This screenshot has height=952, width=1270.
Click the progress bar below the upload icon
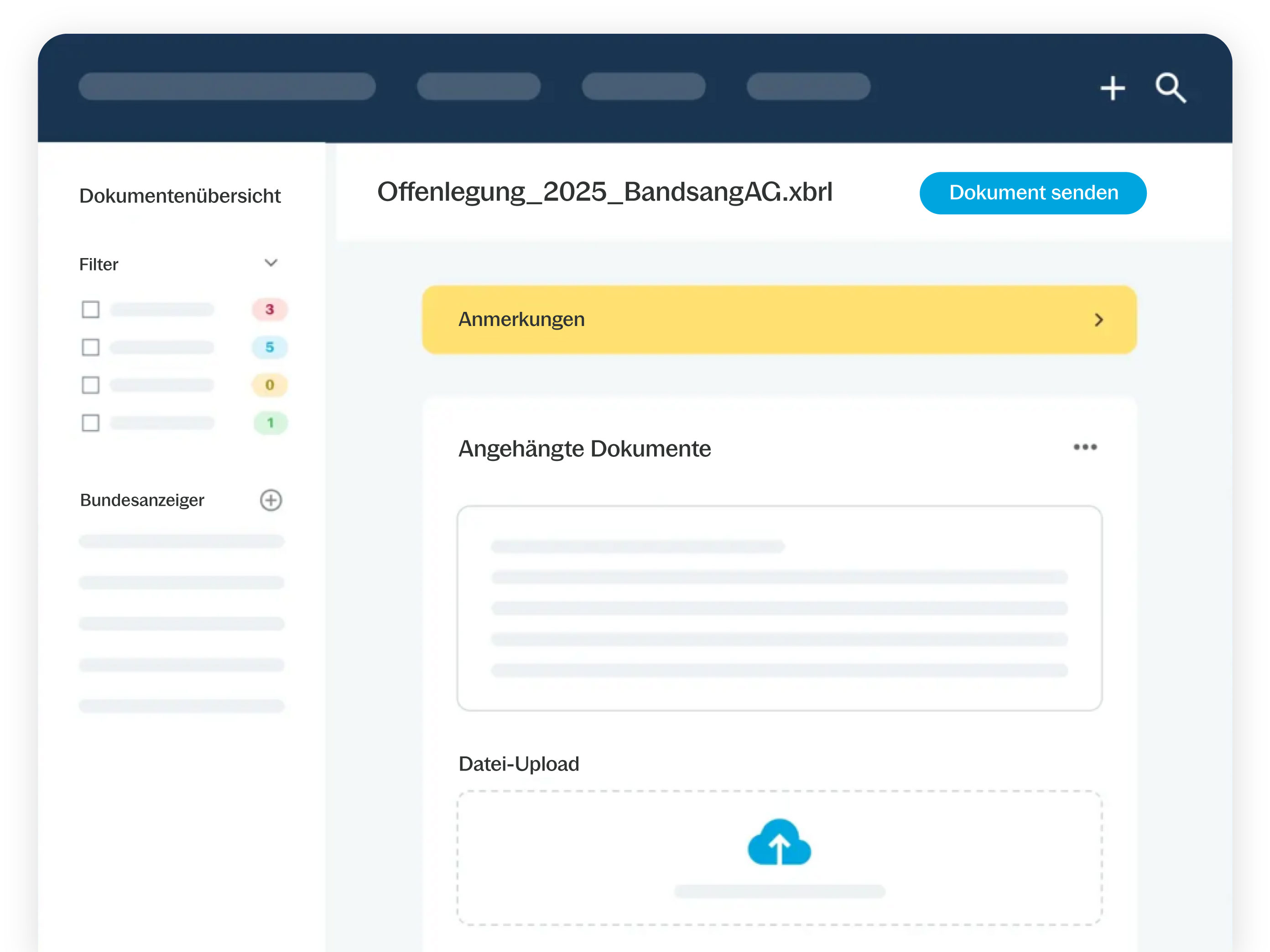coord(779,891)
